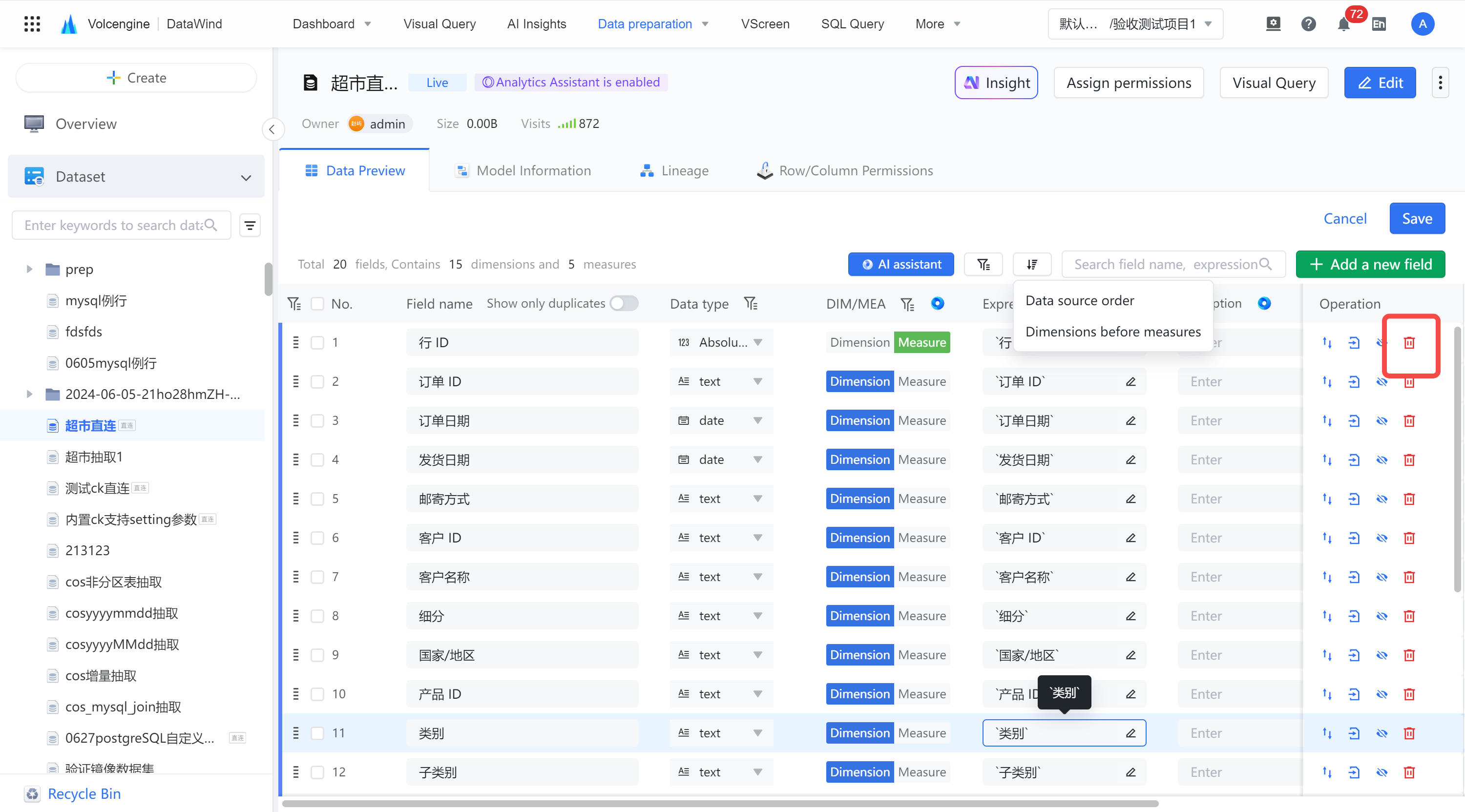Viewport: 1465px width, 812px height.
Task: Switch language with the En icon
Action: click(x=1379, y=24)
